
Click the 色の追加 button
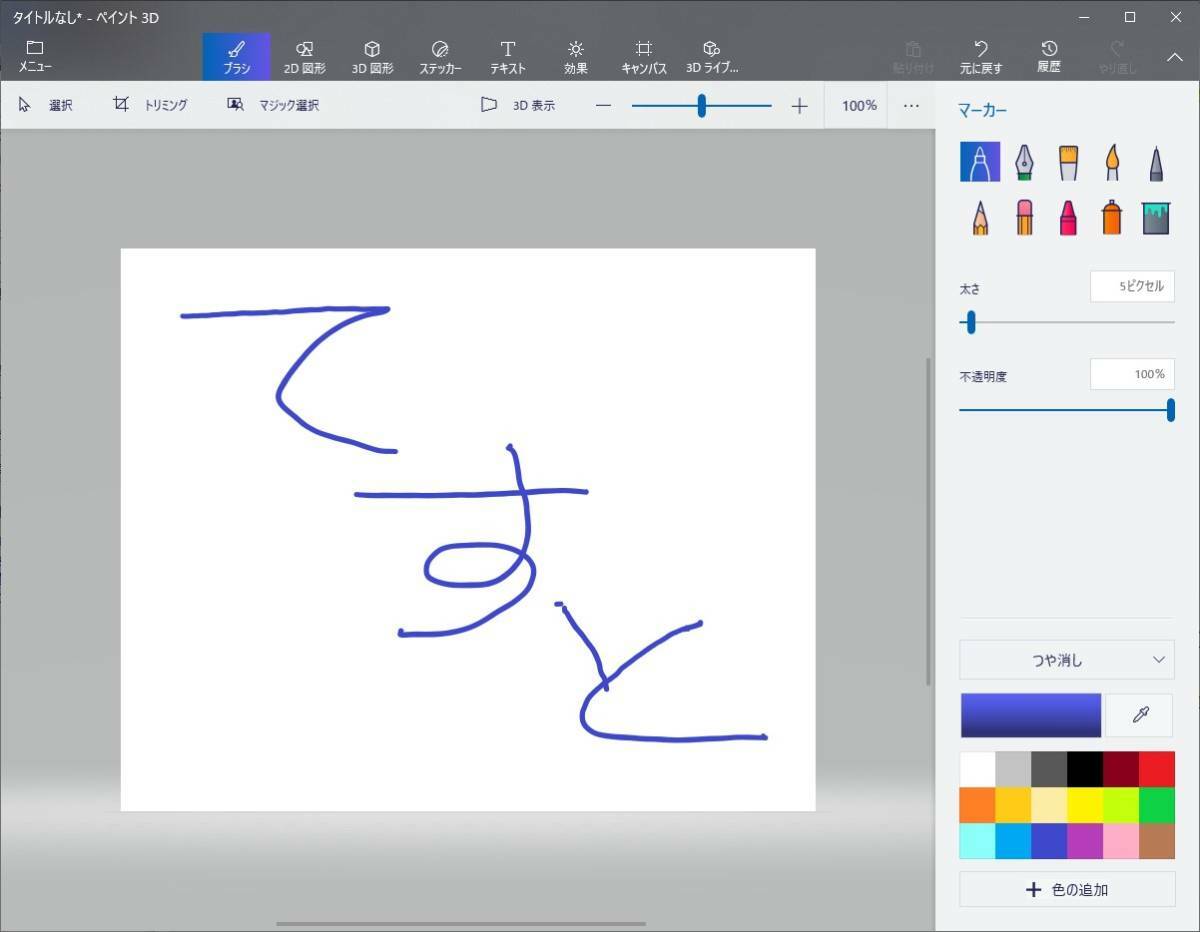pyautogui.click(x=1067, y=889)
